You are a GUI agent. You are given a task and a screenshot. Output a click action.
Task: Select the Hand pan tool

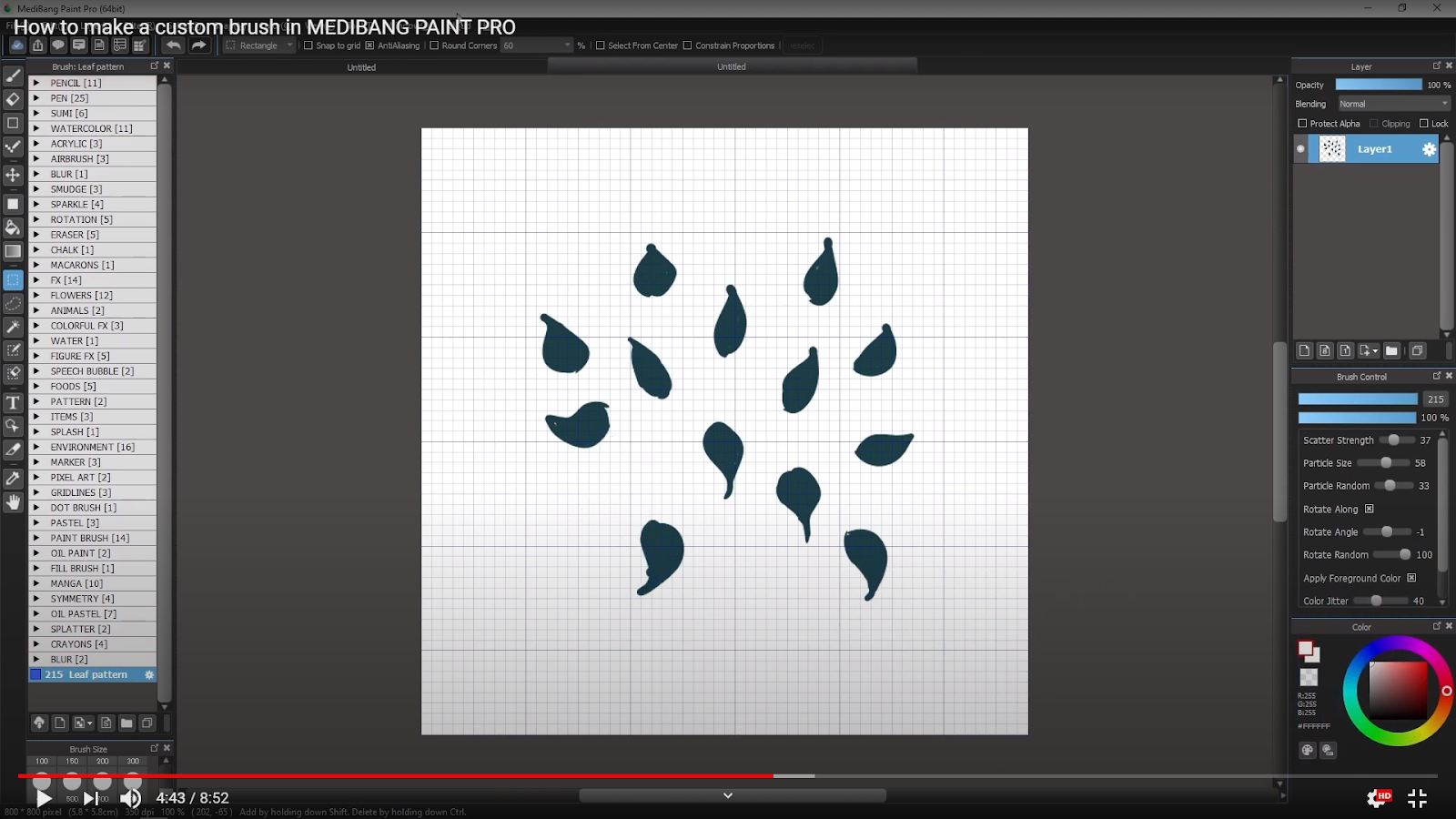13,501
